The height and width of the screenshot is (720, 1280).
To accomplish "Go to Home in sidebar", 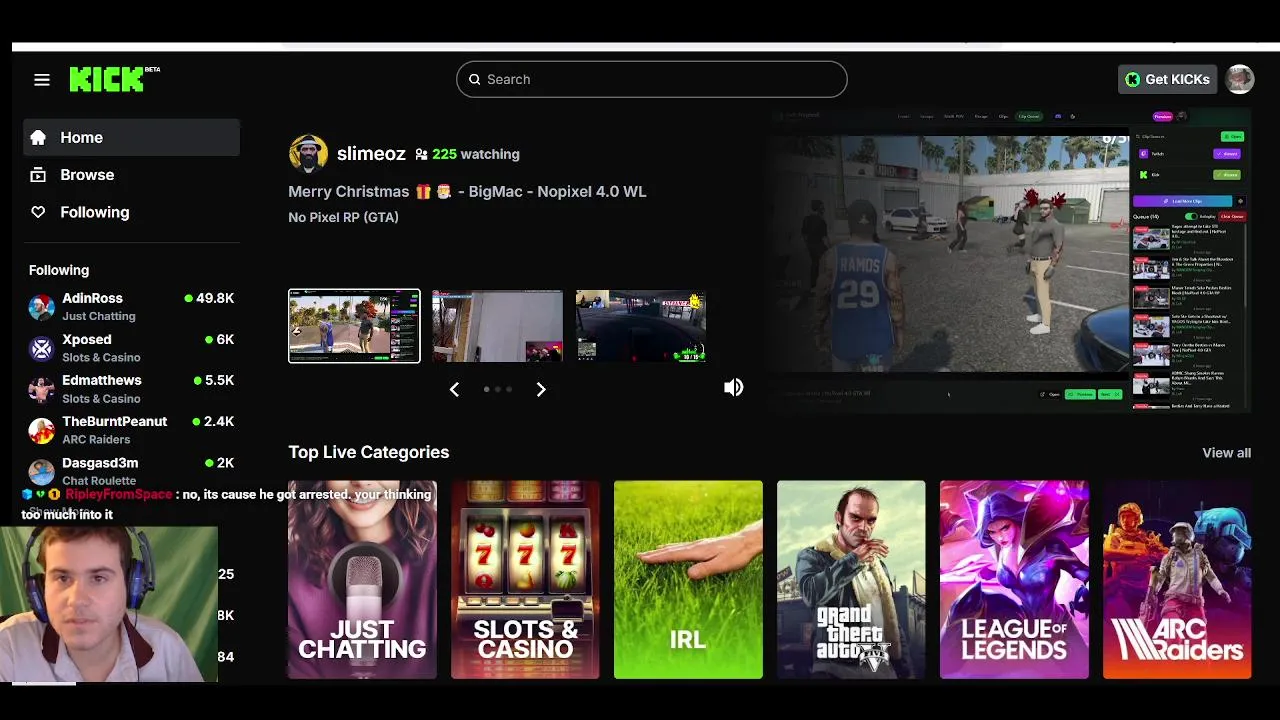I will (132, 138).
